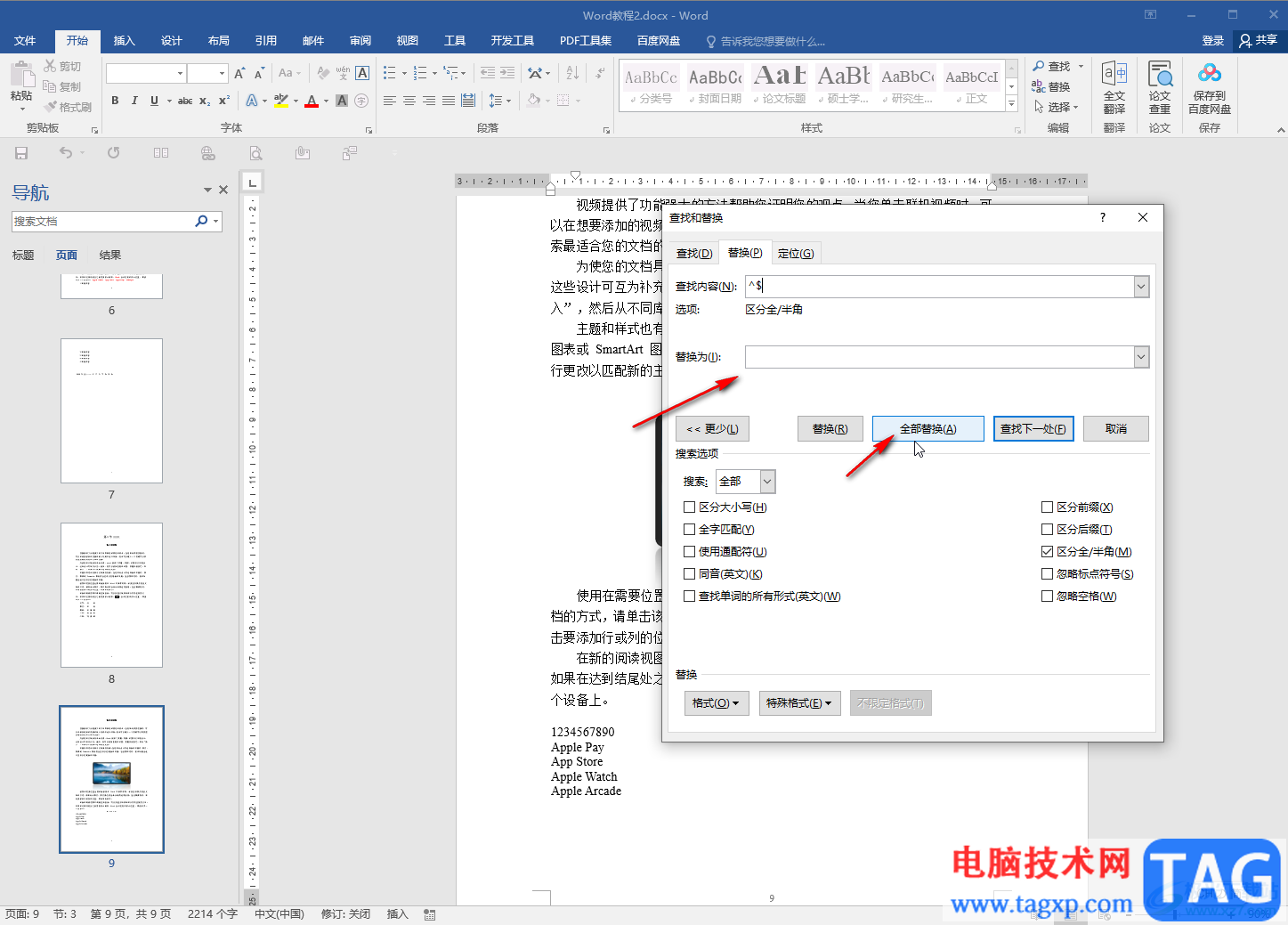Switch to the Go To tab in dialog
1288x925 pixels.
[x=795, y=254]
